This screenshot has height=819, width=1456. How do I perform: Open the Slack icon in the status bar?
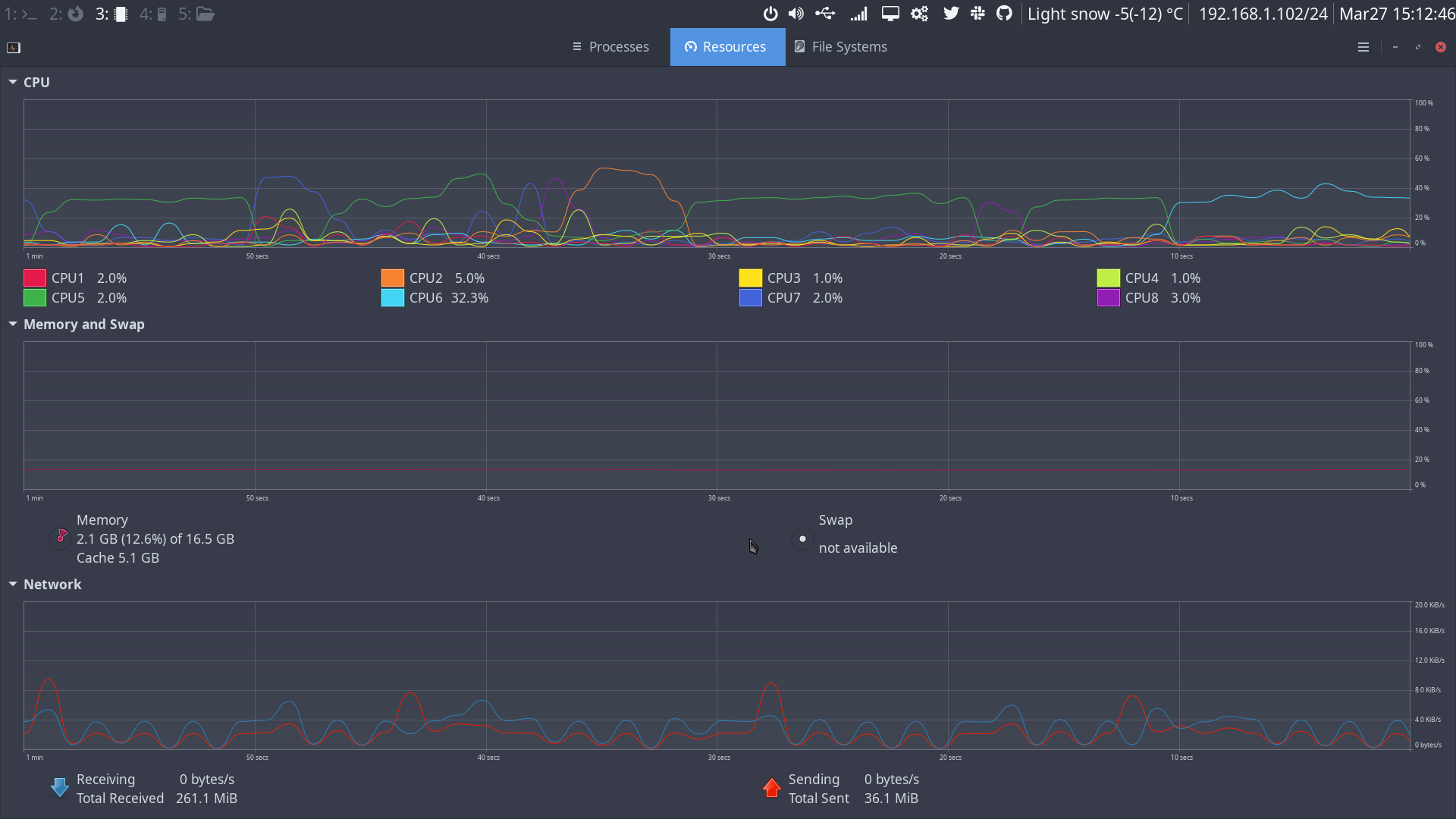click(979, 13)
